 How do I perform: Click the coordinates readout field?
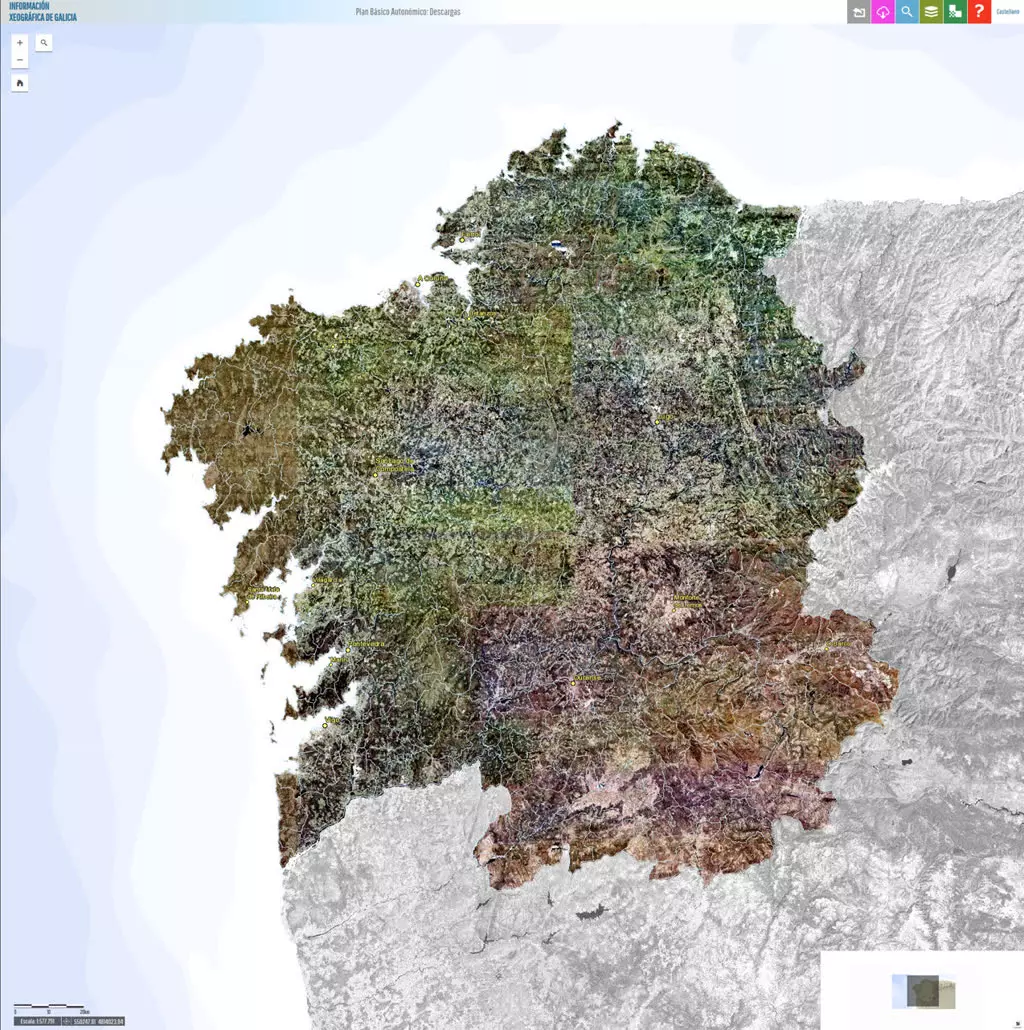pos(99,1021)
